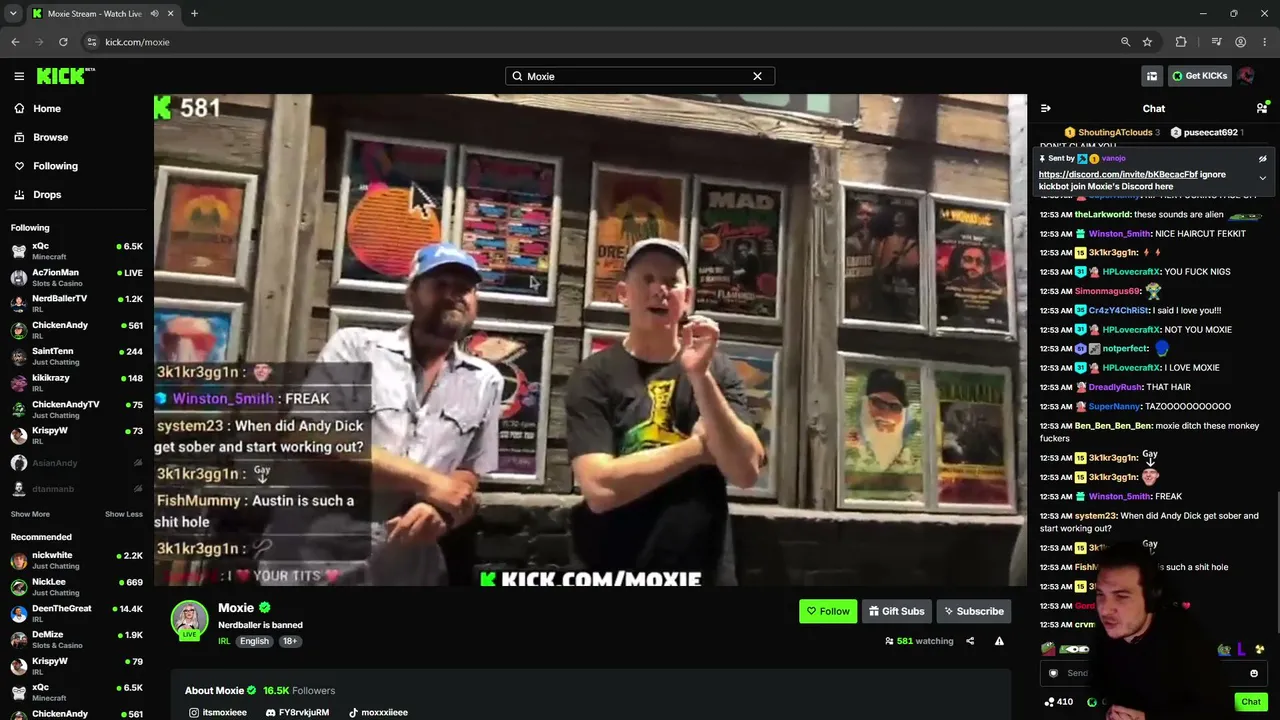
Task: Mute the Moxie Stream tab audio icon
Action: (154, 13)
